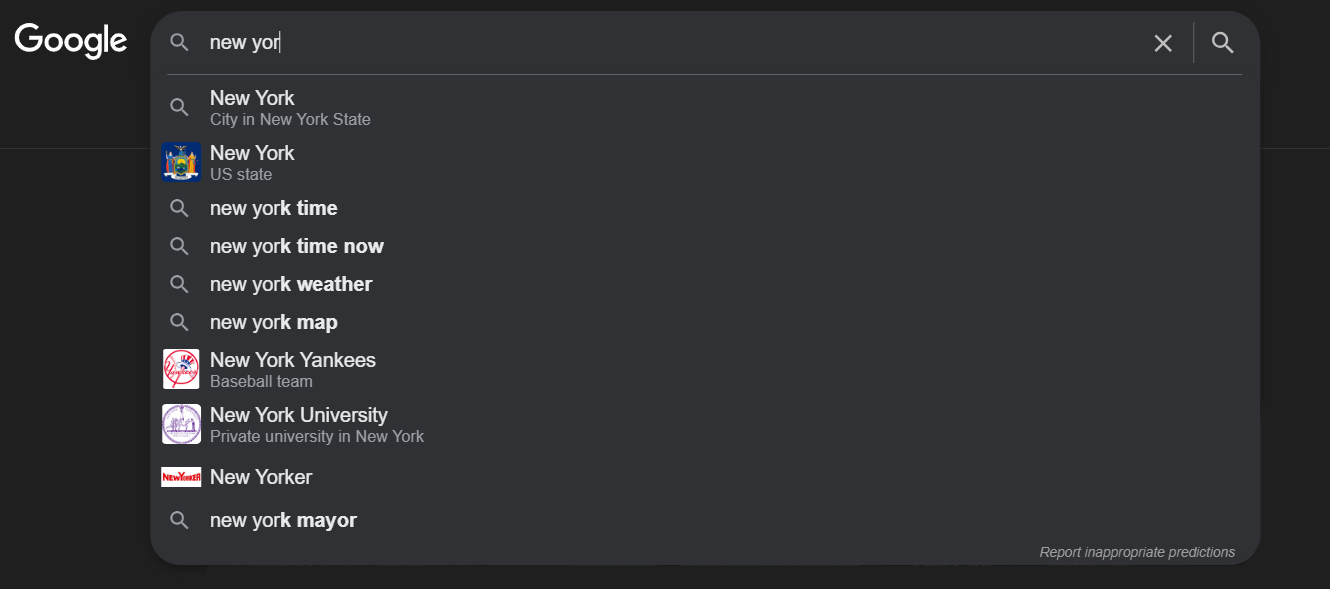
Task: Click the magnifying glass inside the search bar
Action: (x=179, y=43)
